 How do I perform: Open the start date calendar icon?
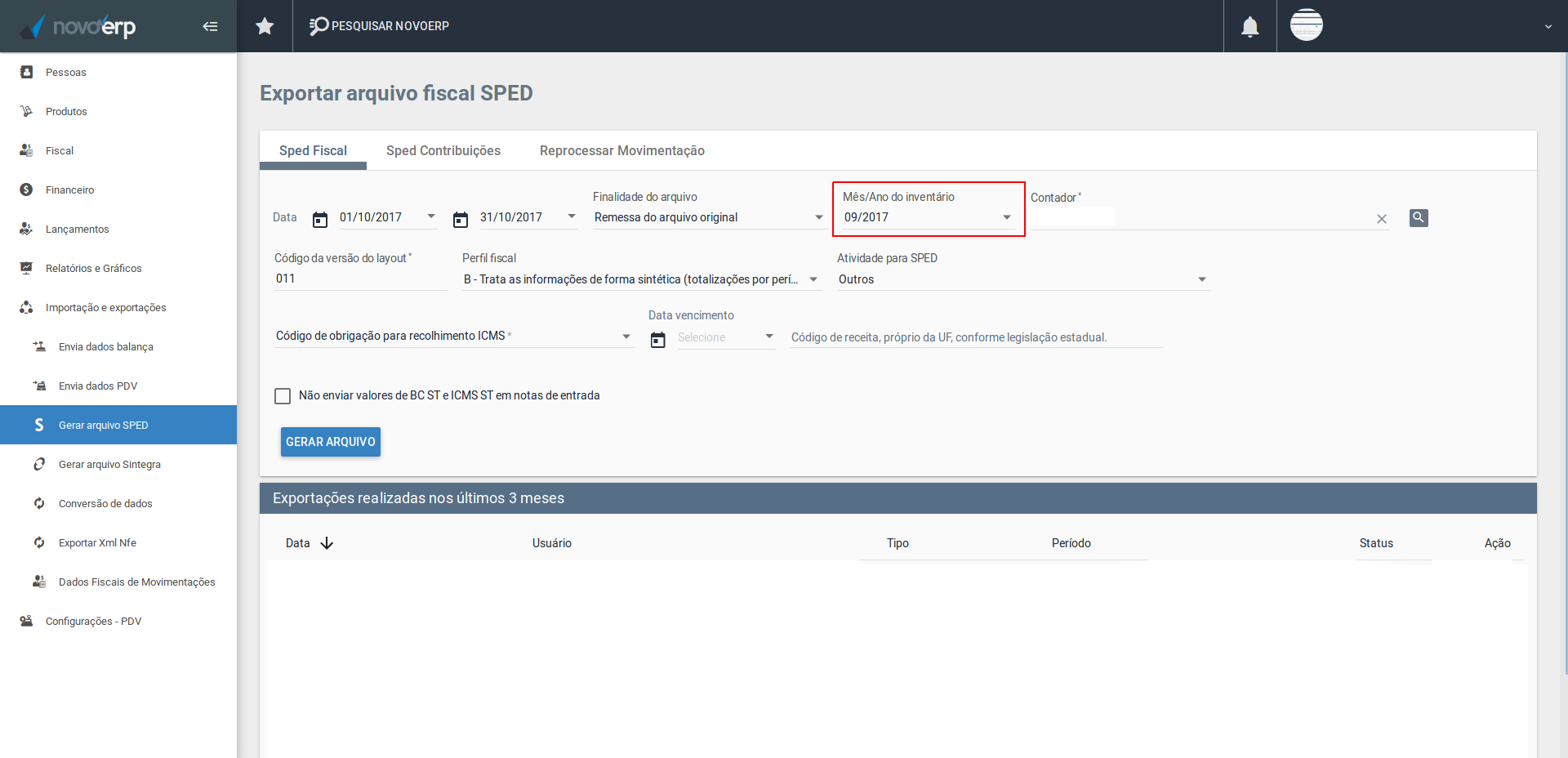[320, 219]
